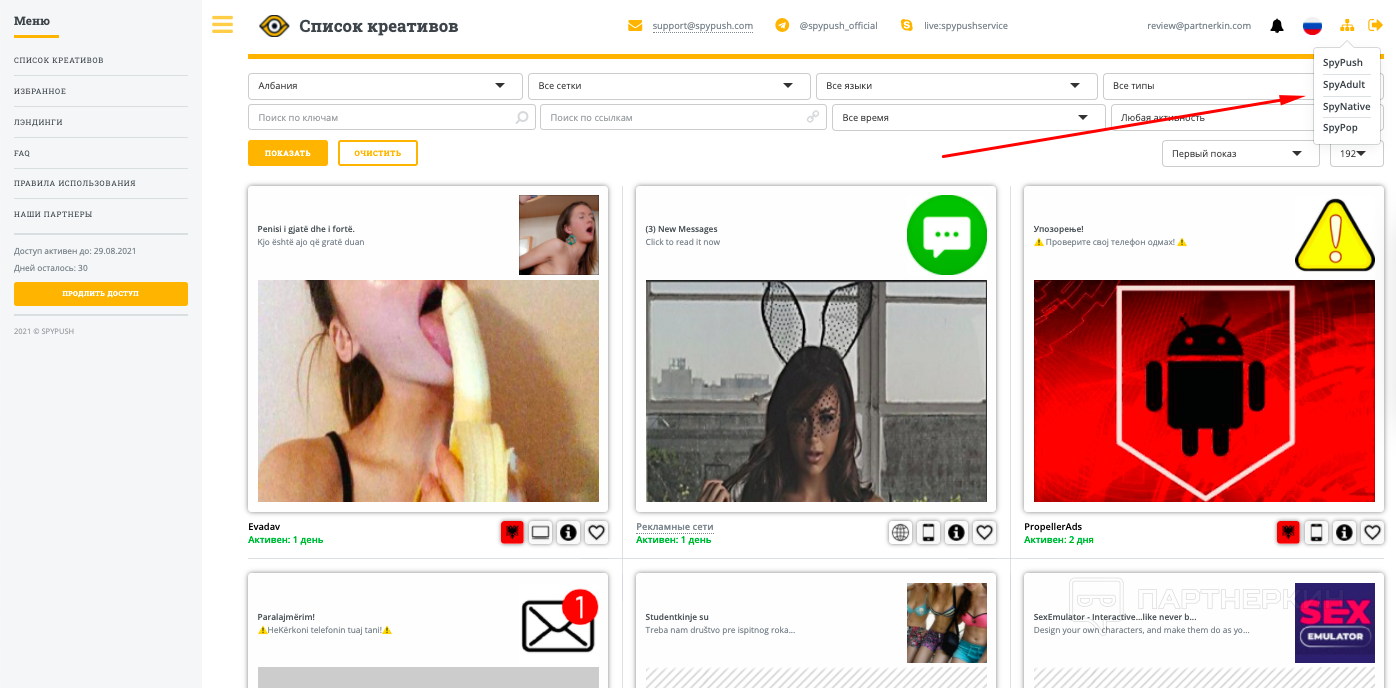Click the Продлить доступ button
This screenshot has width=1396, height=688.
(101, 294)
